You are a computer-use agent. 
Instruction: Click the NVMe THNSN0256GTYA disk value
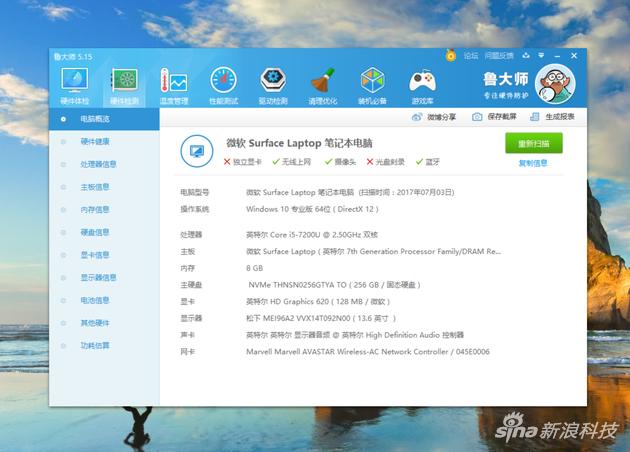click(334, 285)
